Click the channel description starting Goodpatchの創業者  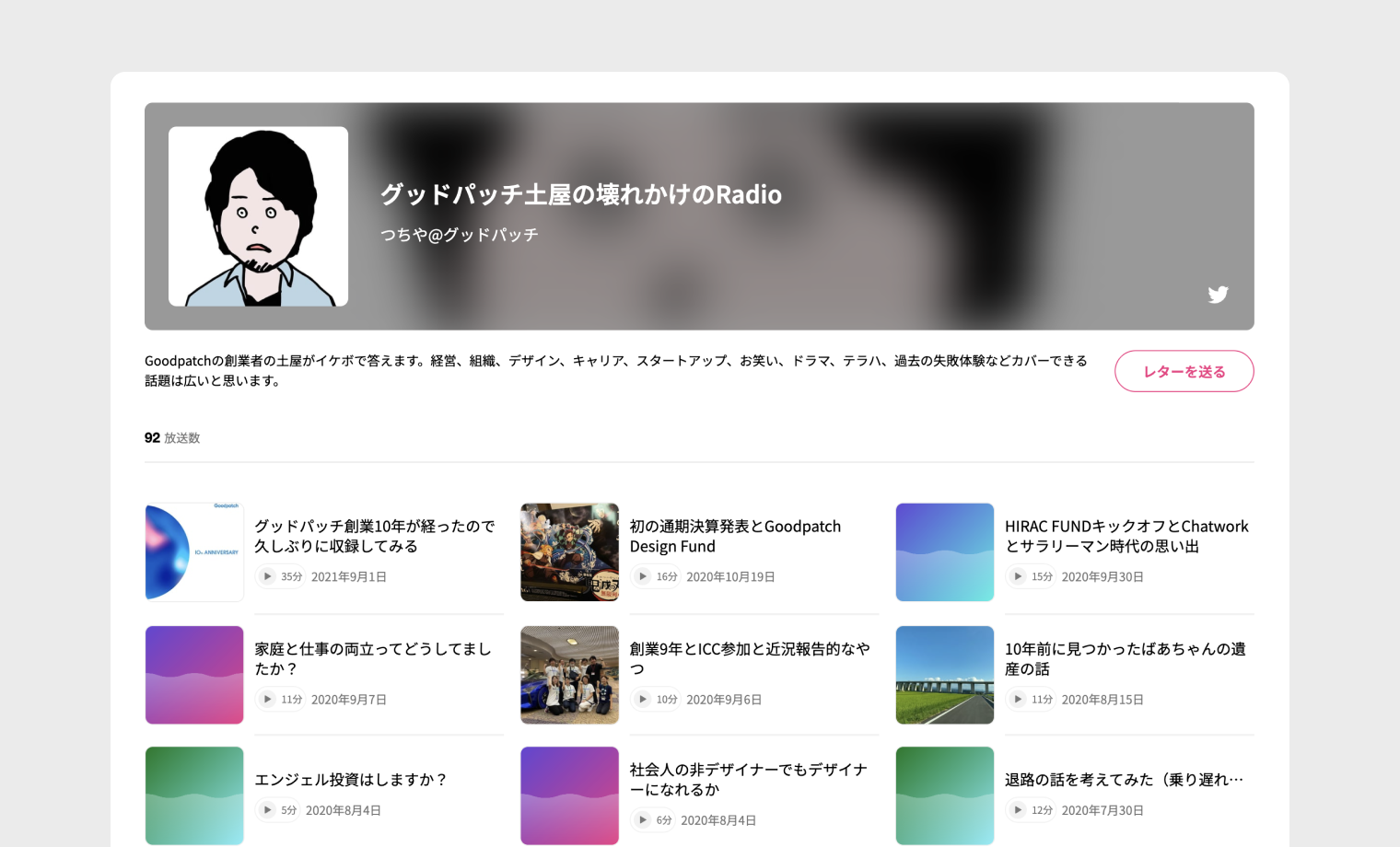(616, 370)
